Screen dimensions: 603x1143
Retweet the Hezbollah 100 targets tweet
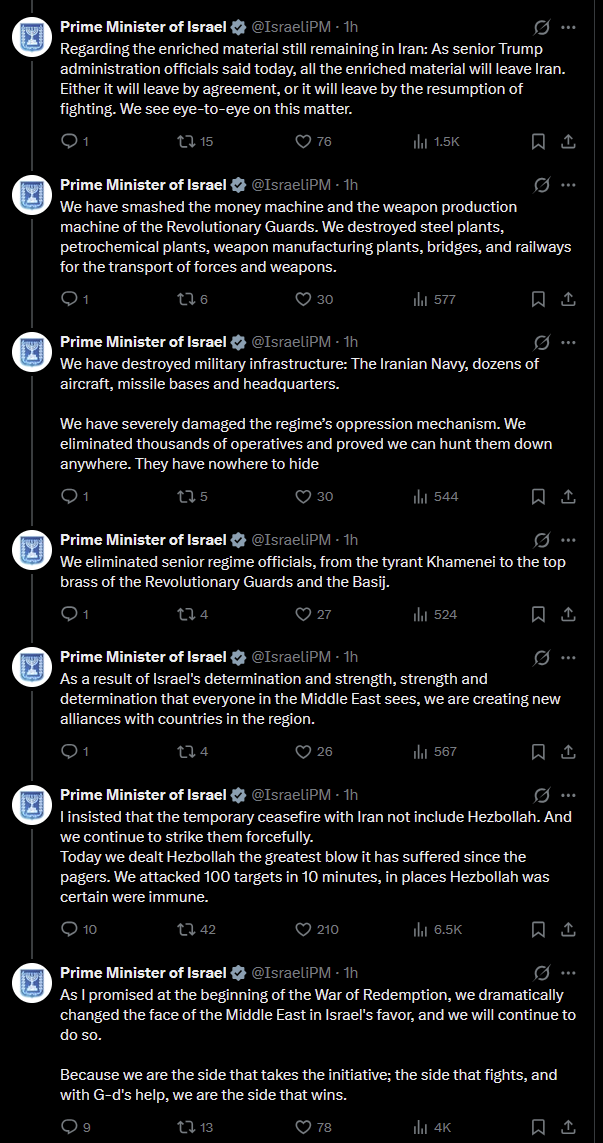[x=184, y=929]
